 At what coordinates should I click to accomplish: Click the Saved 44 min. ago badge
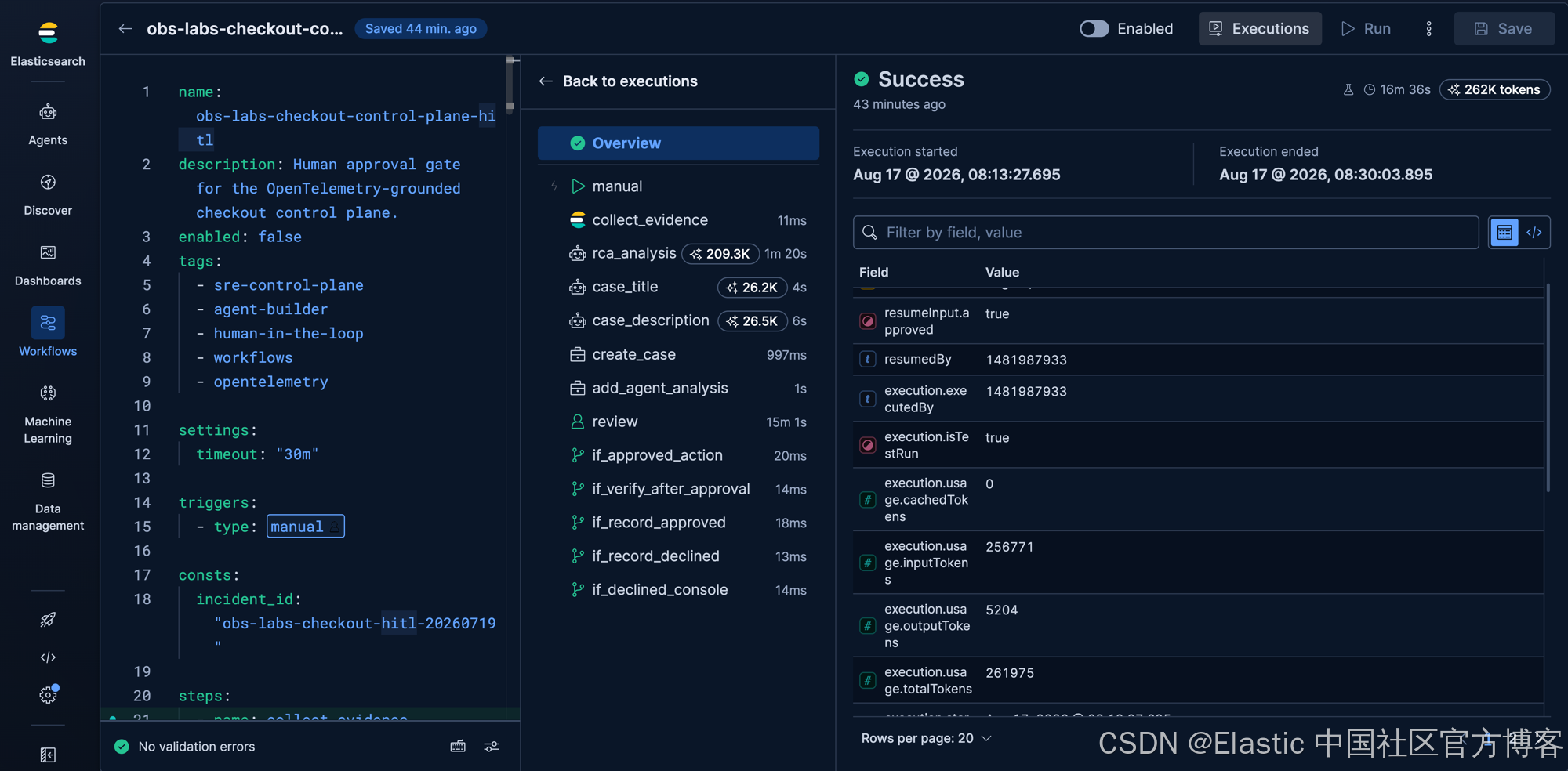coord(421,29)
